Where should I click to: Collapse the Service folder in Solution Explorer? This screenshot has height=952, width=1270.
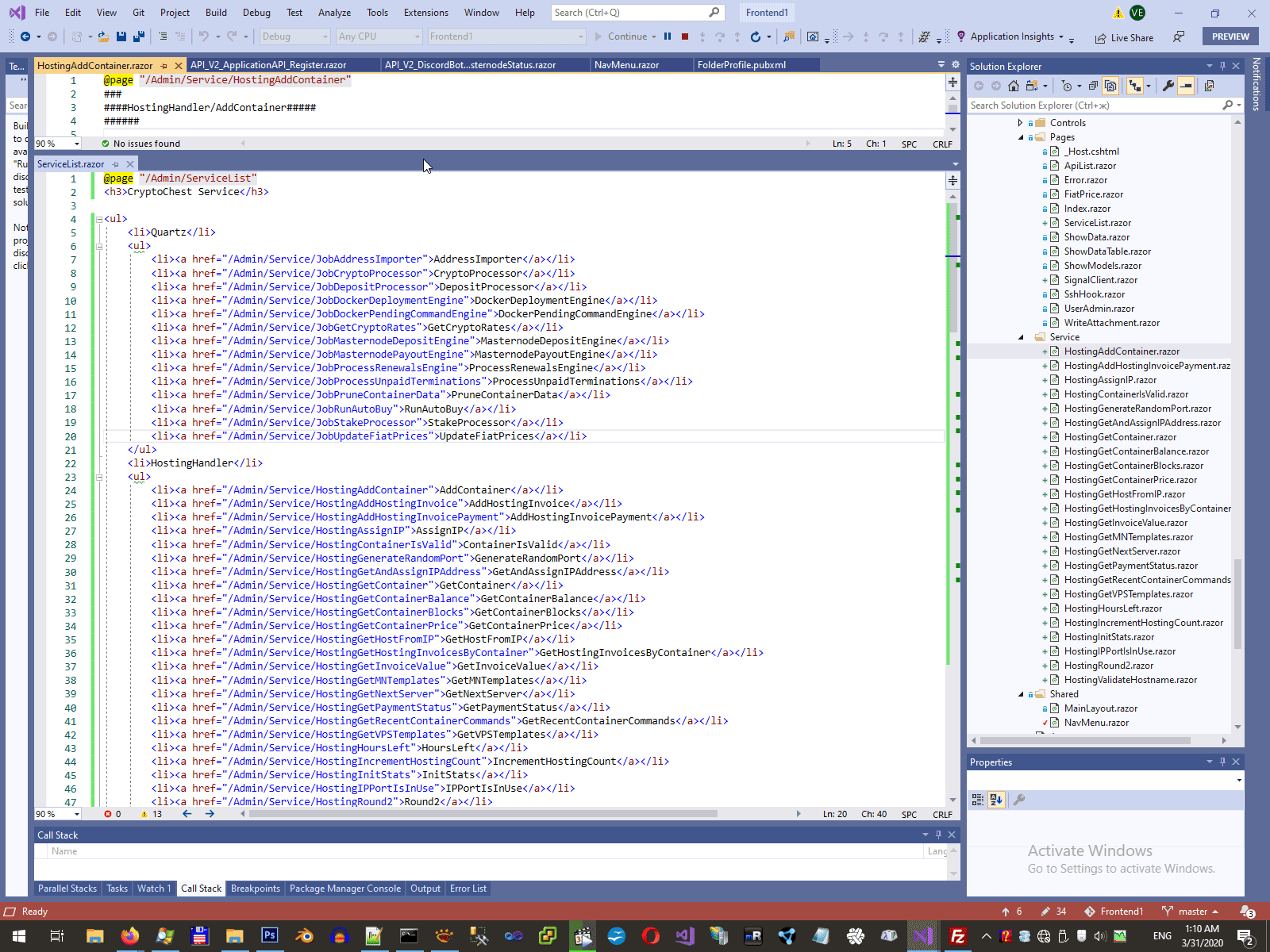point(1022,337)
